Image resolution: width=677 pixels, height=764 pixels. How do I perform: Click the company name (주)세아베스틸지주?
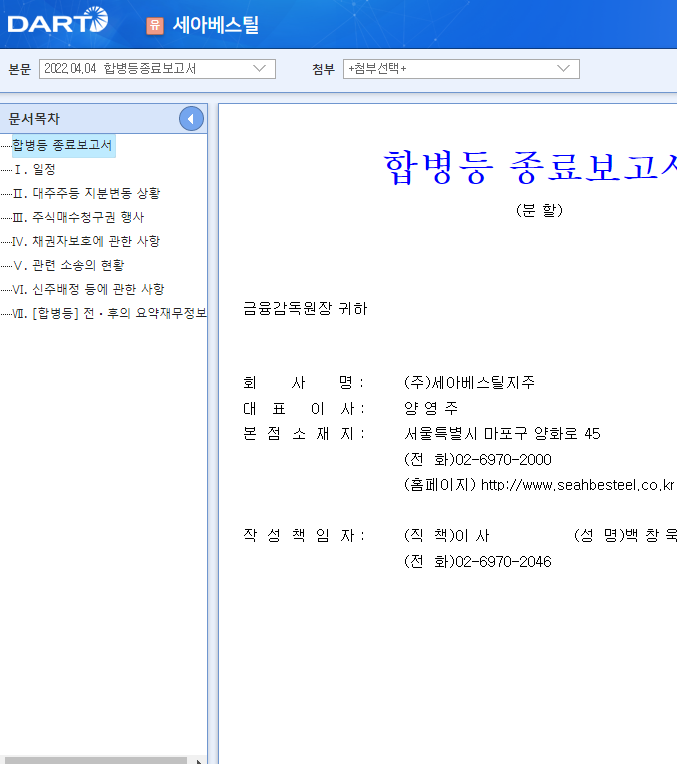(469, 382)
